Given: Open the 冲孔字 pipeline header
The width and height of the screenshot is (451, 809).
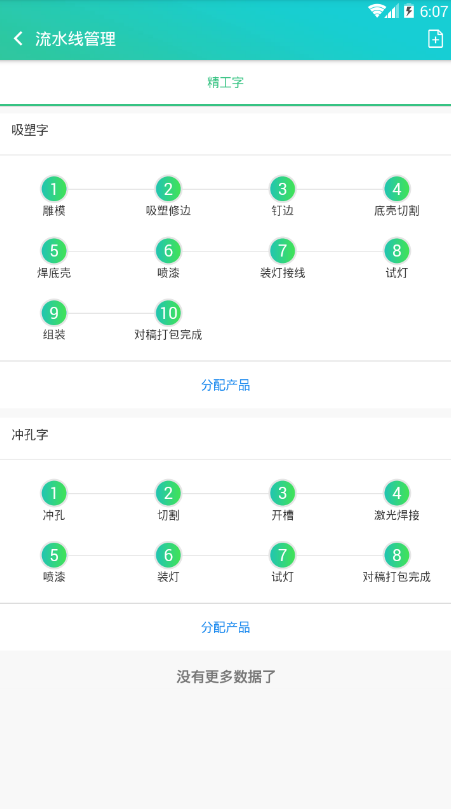Looking at the screenshot, I should [226, 435].
